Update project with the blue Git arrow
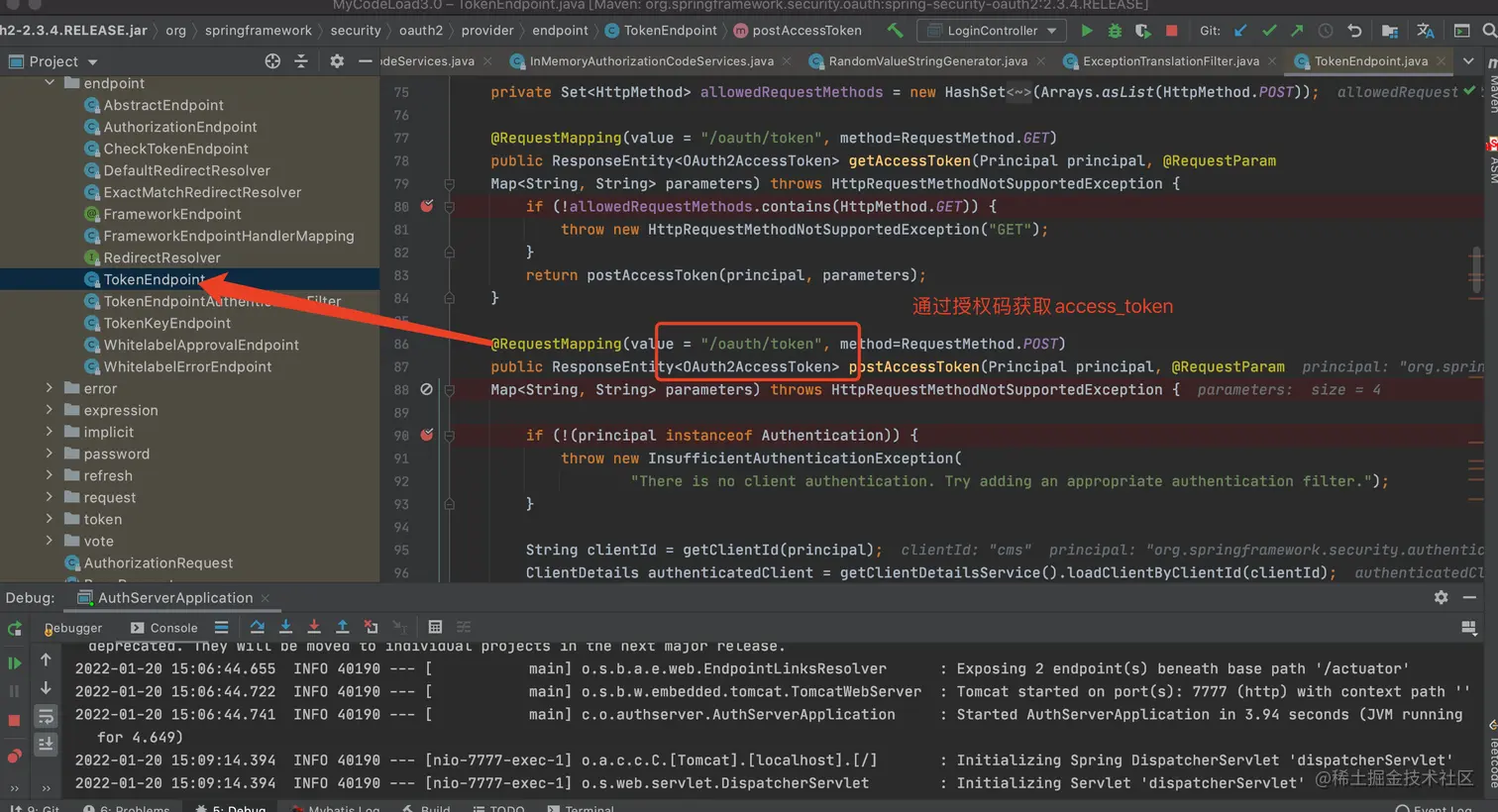1498x812 pixels. click(1241, 31)
